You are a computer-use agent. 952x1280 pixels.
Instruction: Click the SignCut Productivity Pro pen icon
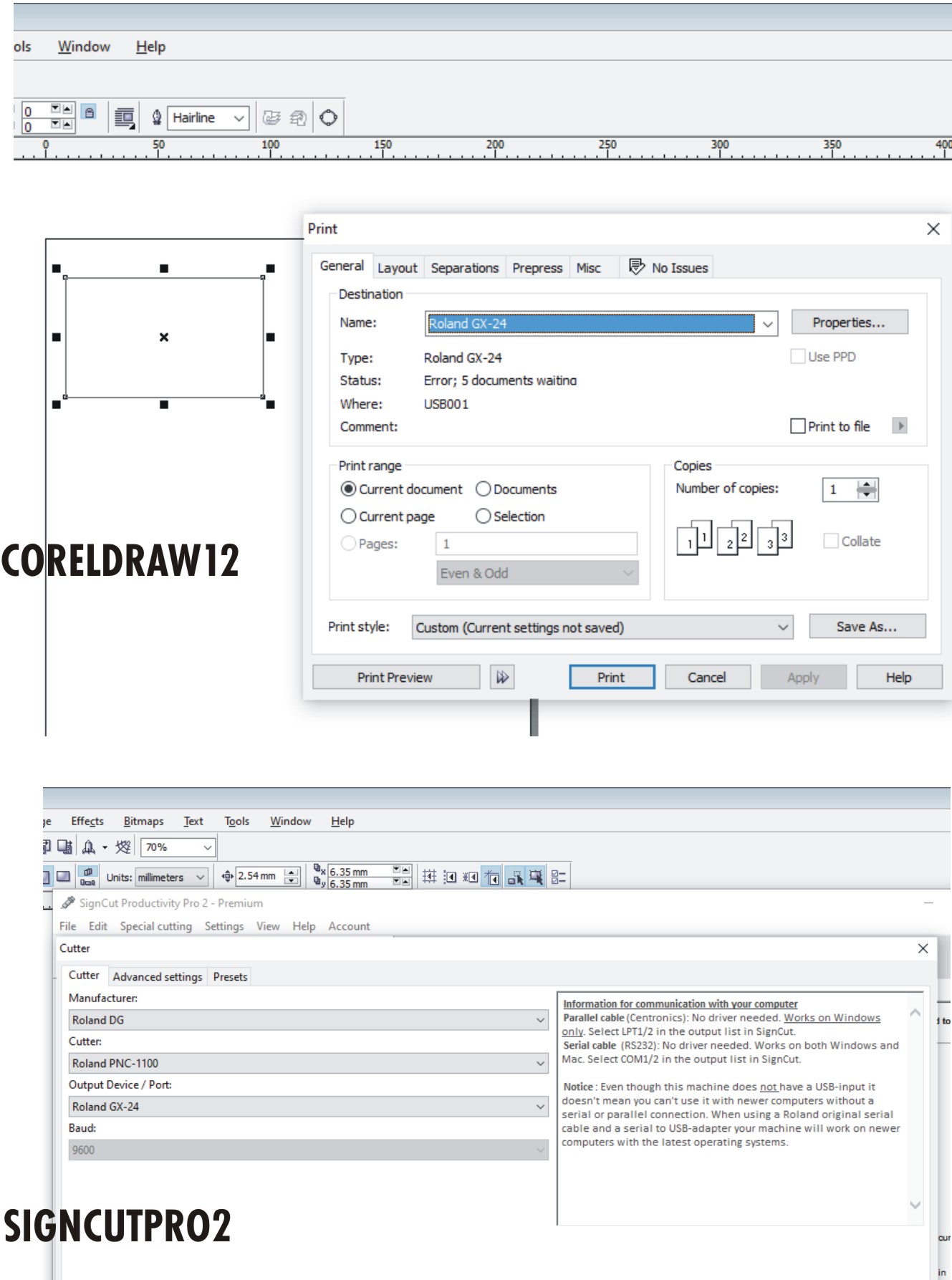[x=68, y=903]
